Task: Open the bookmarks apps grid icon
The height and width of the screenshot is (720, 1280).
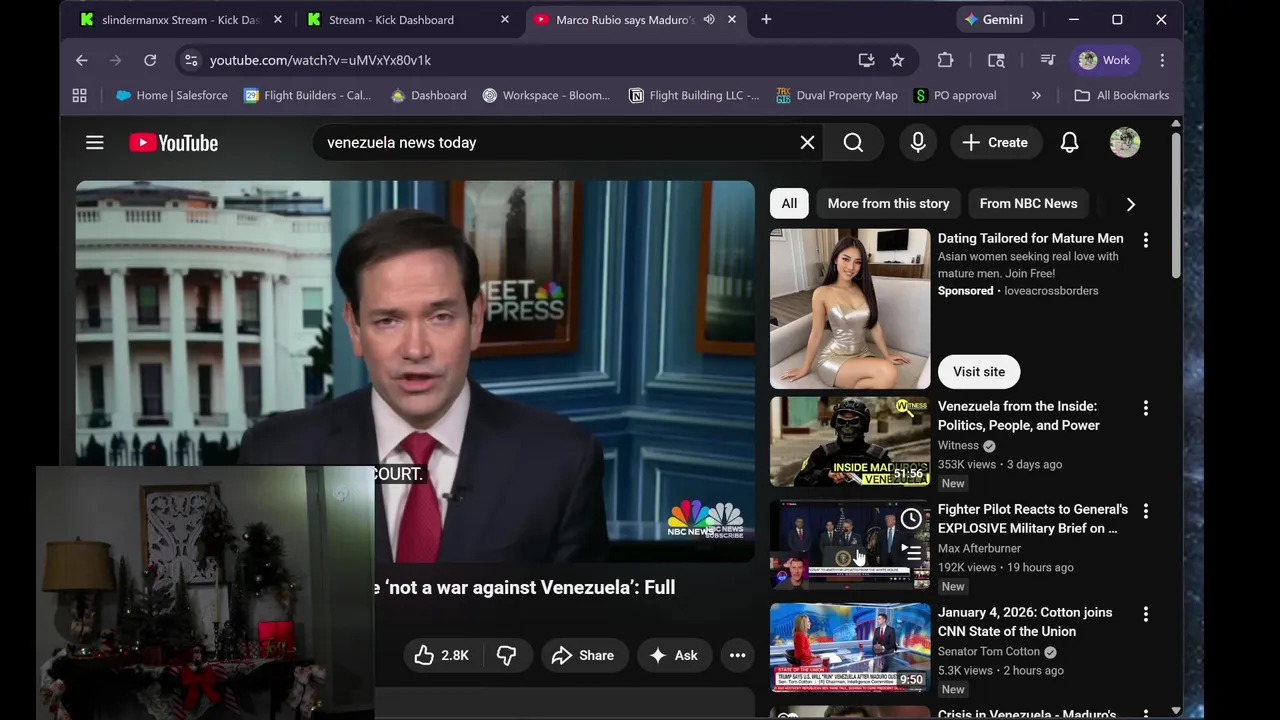Action: tap(79, 95)
